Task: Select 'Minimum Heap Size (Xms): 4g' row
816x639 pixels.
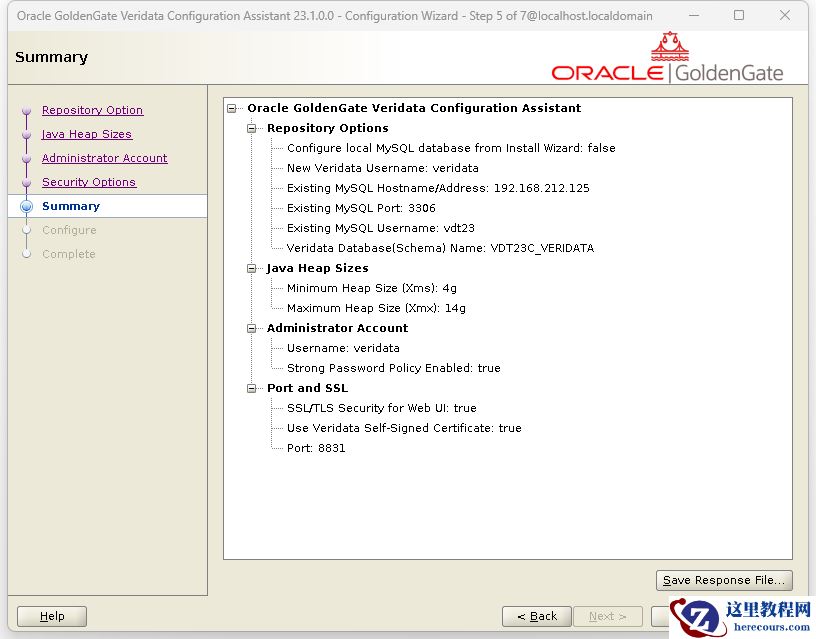Action: click(x=372, y=288)
